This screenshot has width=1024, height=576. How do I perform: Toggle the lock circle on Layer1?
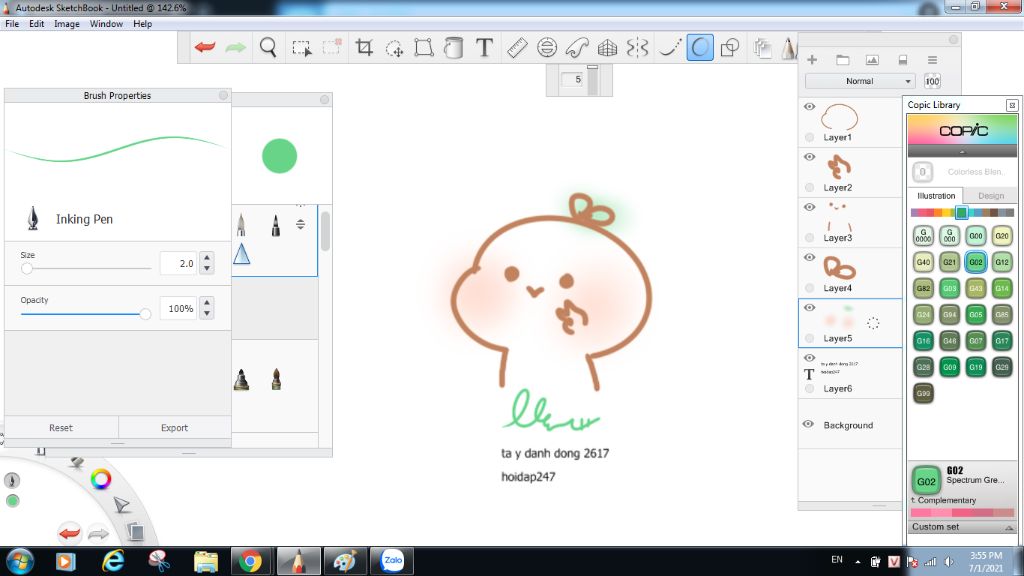810,137
